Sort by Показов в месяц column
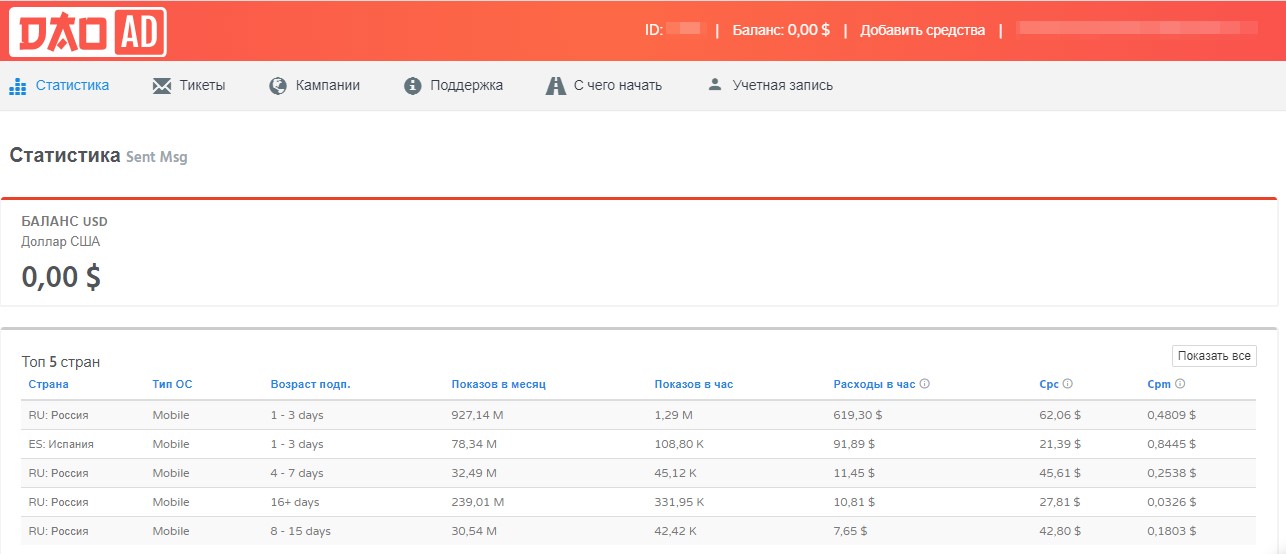1286x554 pixels. tap(498, 384)
